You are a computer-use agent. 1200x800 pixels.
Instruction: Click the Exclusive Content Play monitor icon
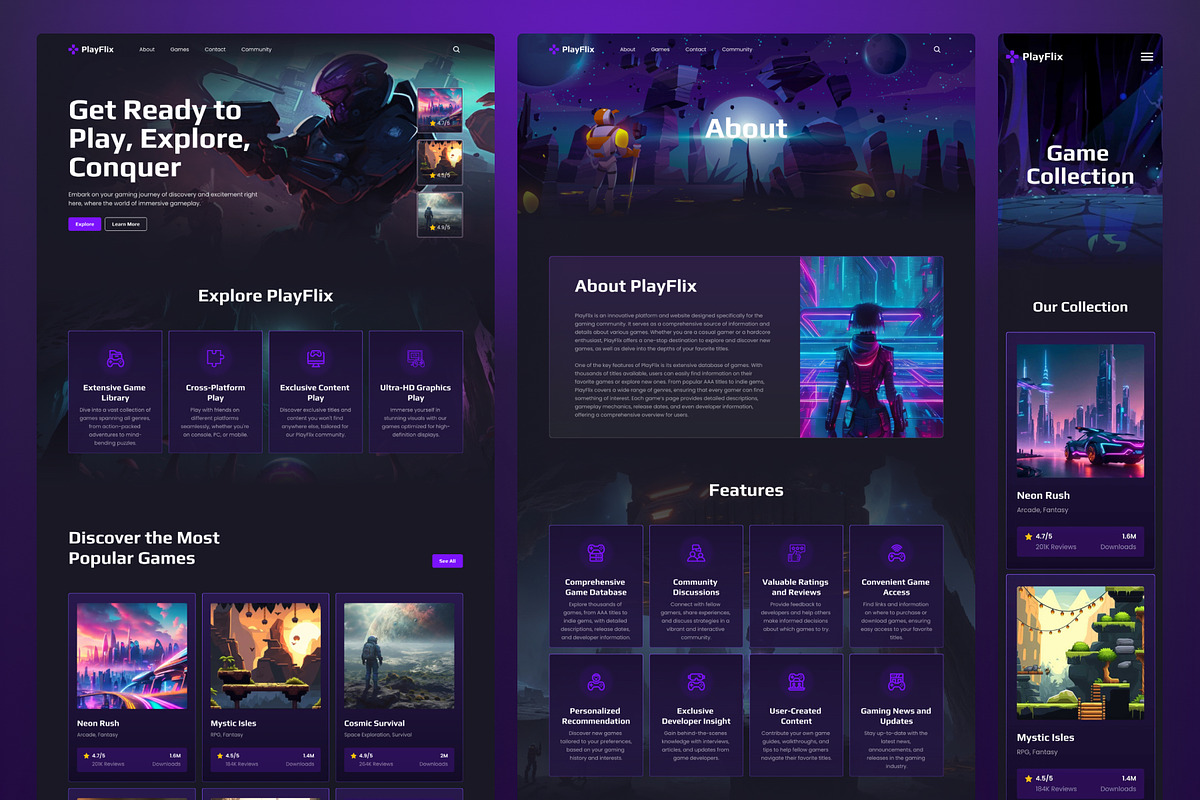[x=315, y=358]
